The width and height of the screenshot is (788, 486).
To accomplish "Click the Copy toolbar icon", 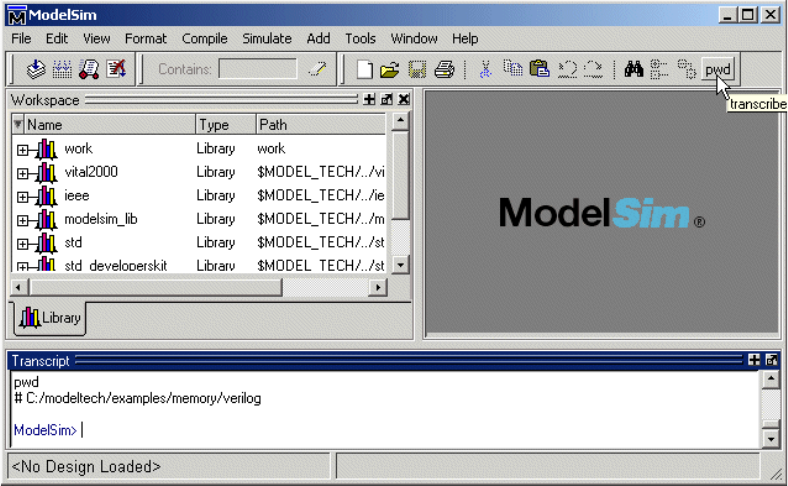I will coord(513,68).
